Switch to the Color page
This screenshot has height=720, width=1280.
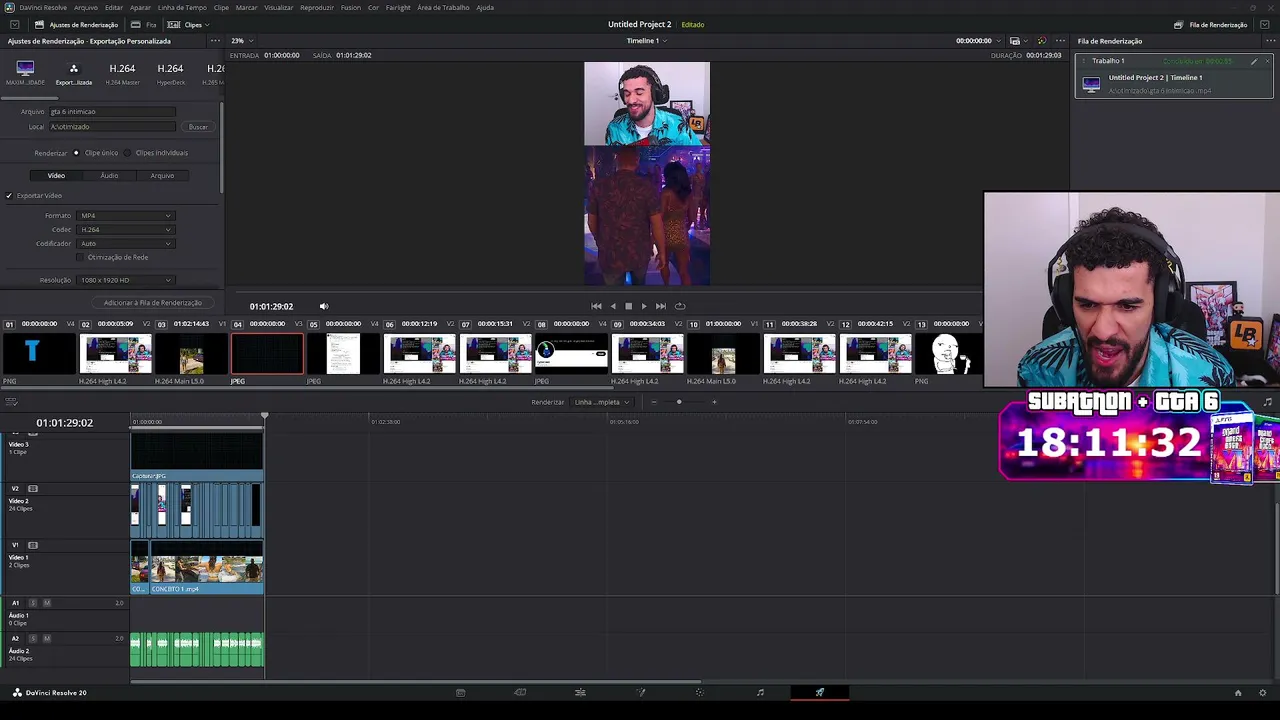[700, 692]
